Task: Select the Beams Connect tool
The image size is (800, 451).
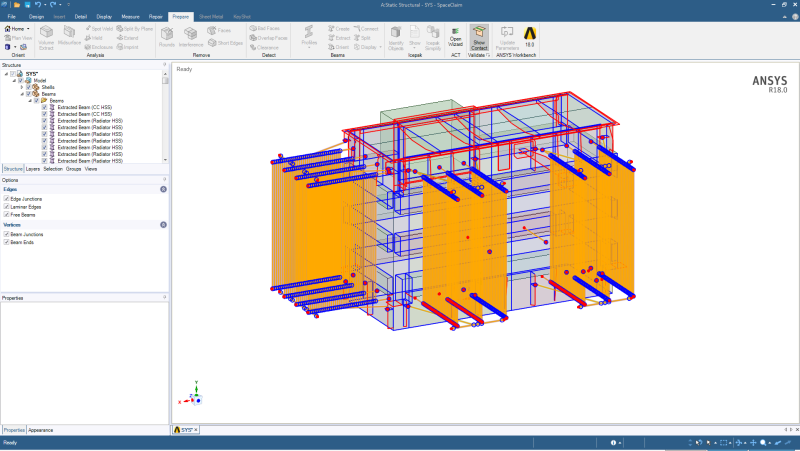Action: pyautogui.click(x=366, y=29)
